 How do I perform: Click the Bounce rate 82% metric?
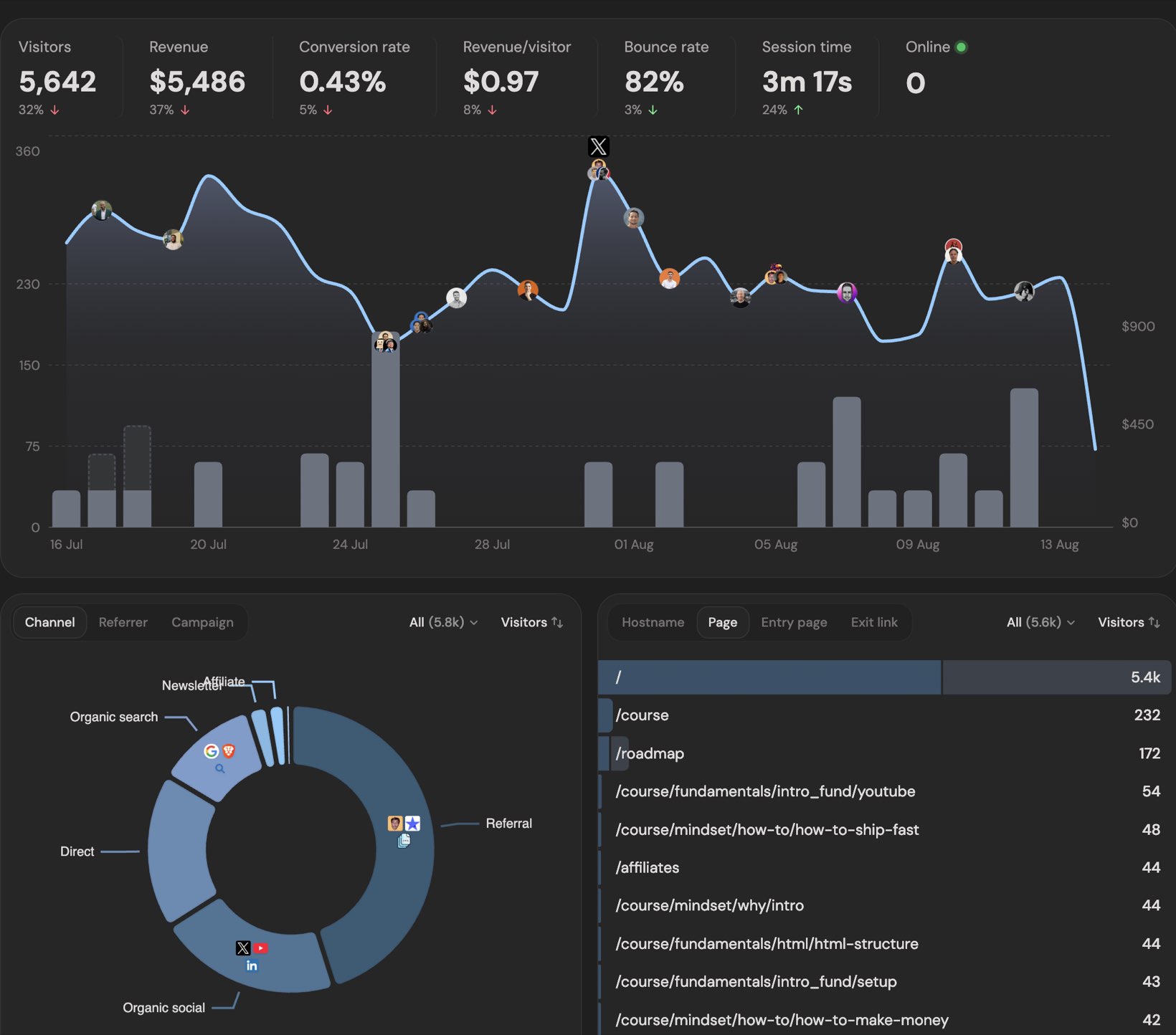(665, 78)
